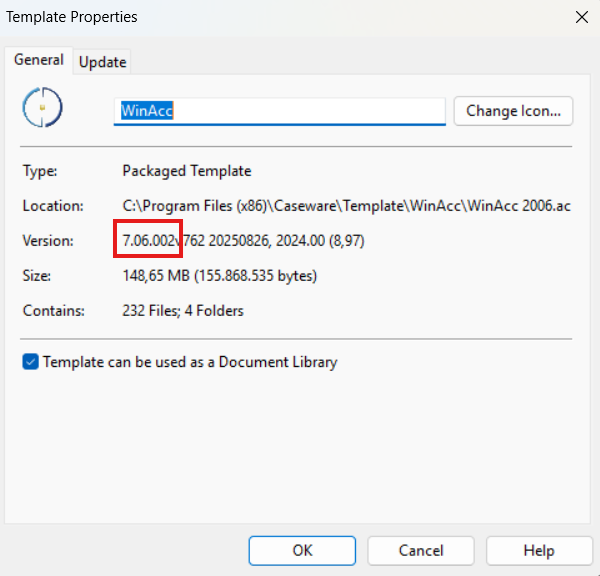
Task: Click the '232 Files; 4 Folders' text
Action: 183,310
